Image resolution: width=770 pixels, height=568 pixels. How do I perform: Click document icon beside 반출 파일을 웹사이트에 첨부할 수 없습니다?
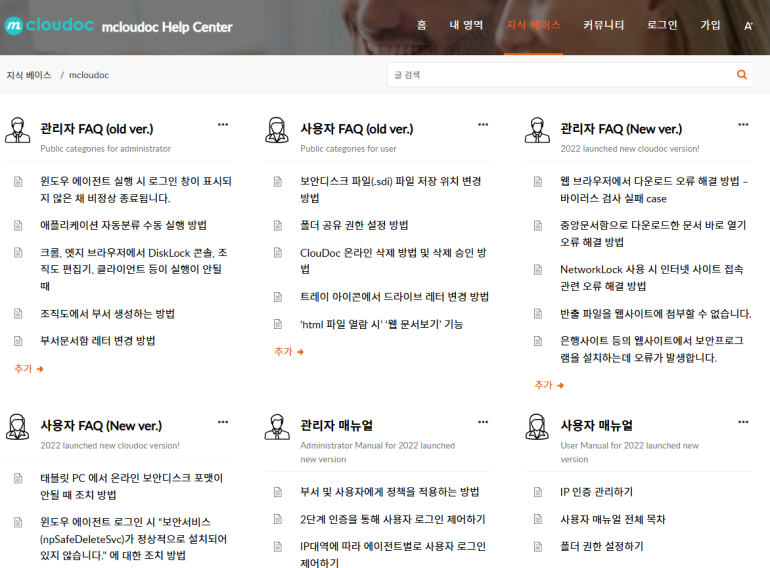coord(538,314)
